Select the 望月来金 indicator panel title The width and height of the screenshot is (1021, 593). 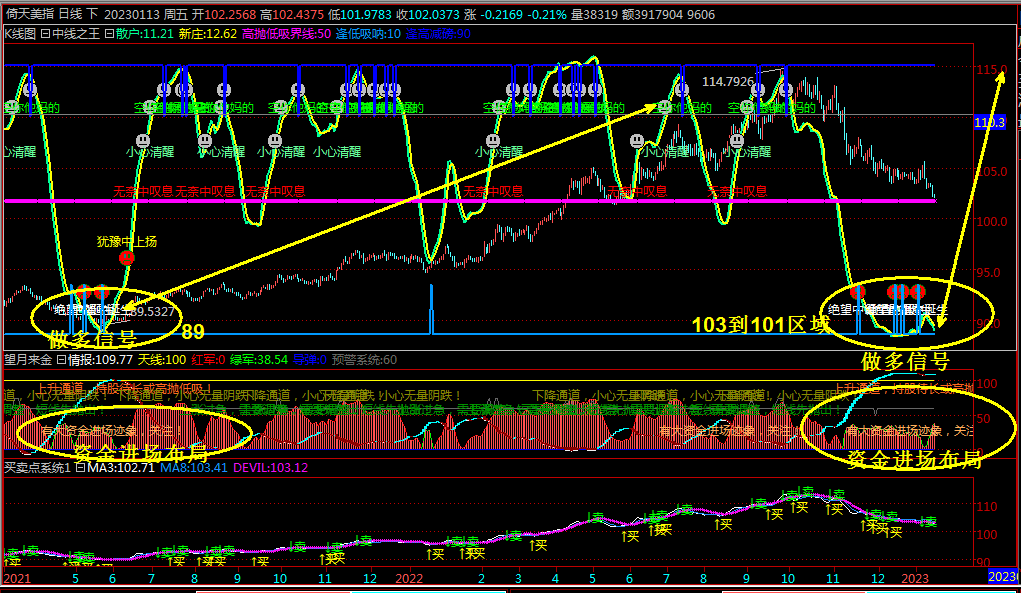pos(28,360)
